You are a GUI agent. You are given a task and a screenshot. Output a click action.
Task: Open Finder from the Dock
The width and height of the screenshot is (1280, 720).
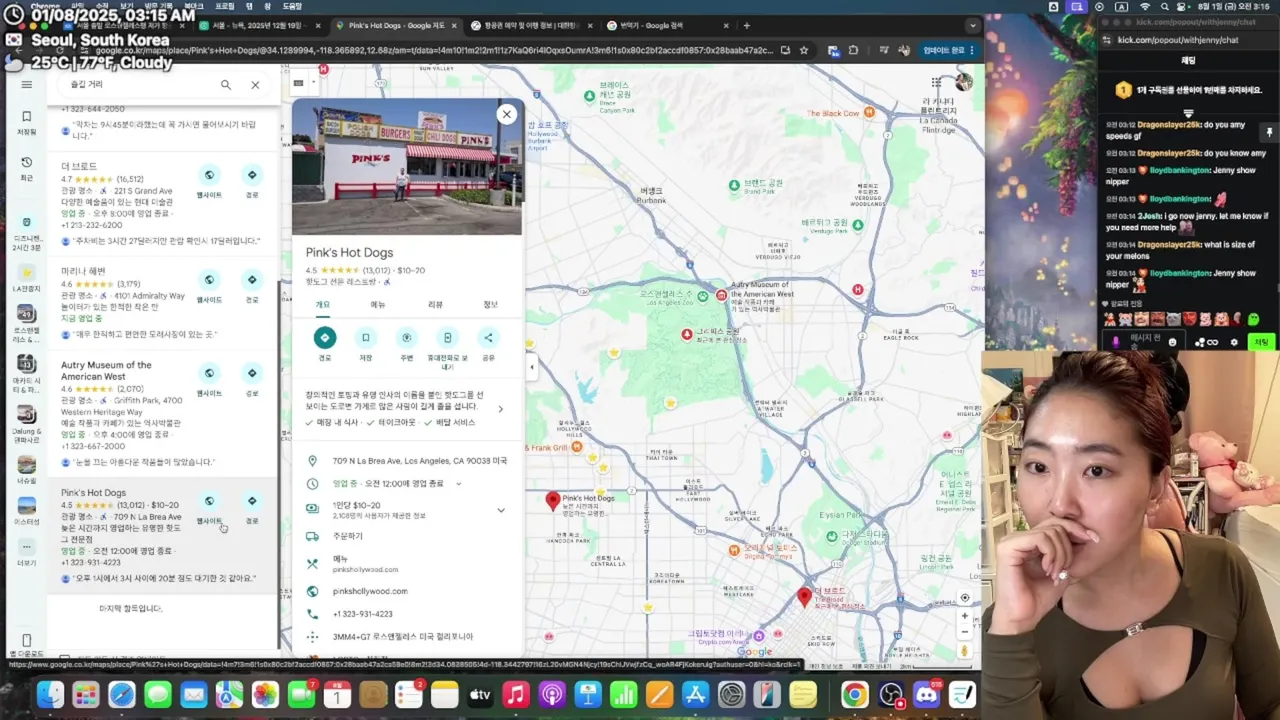[50, 694]
